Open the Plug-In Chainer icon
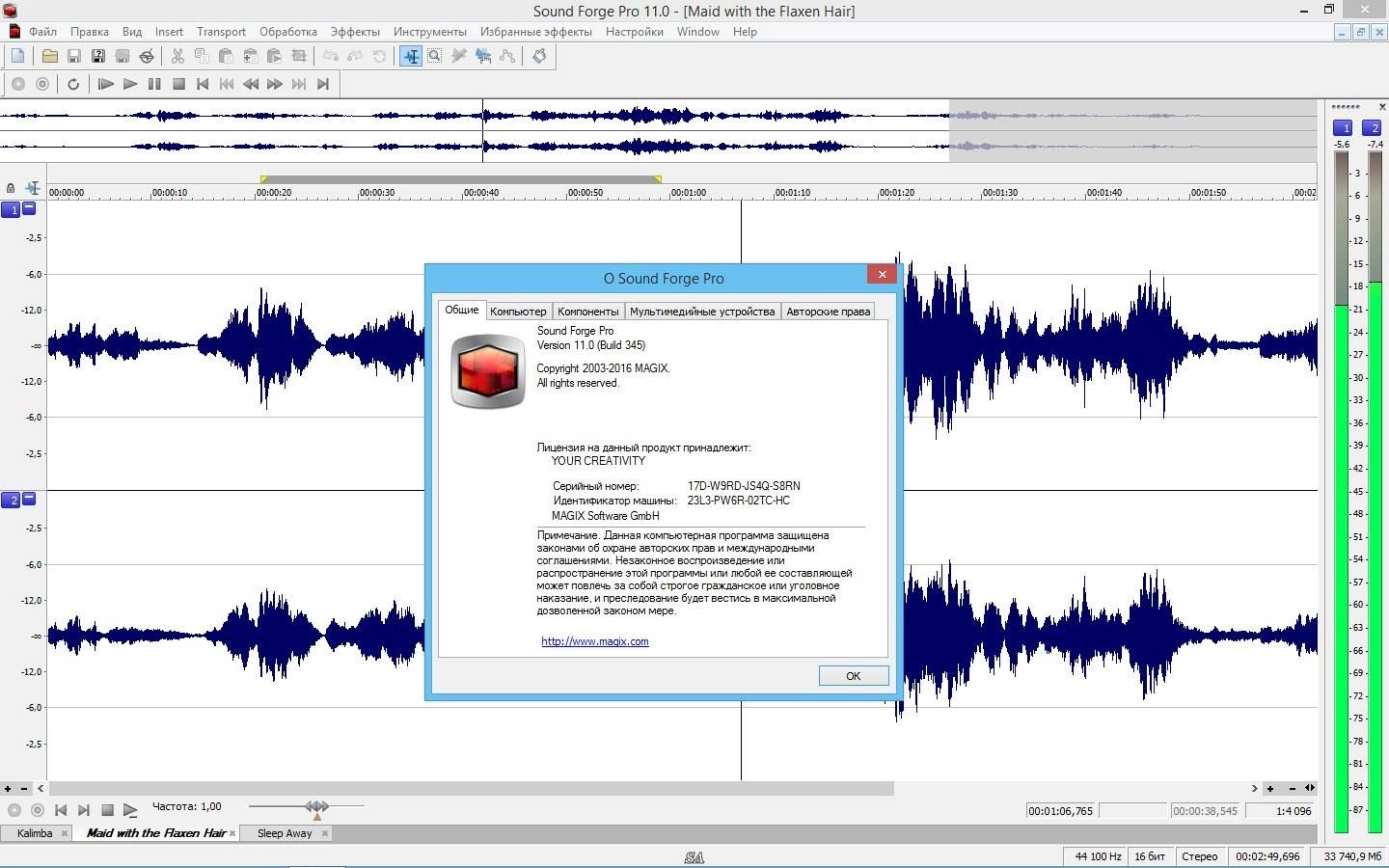The image size is (1389, 868). click(539, 56)
